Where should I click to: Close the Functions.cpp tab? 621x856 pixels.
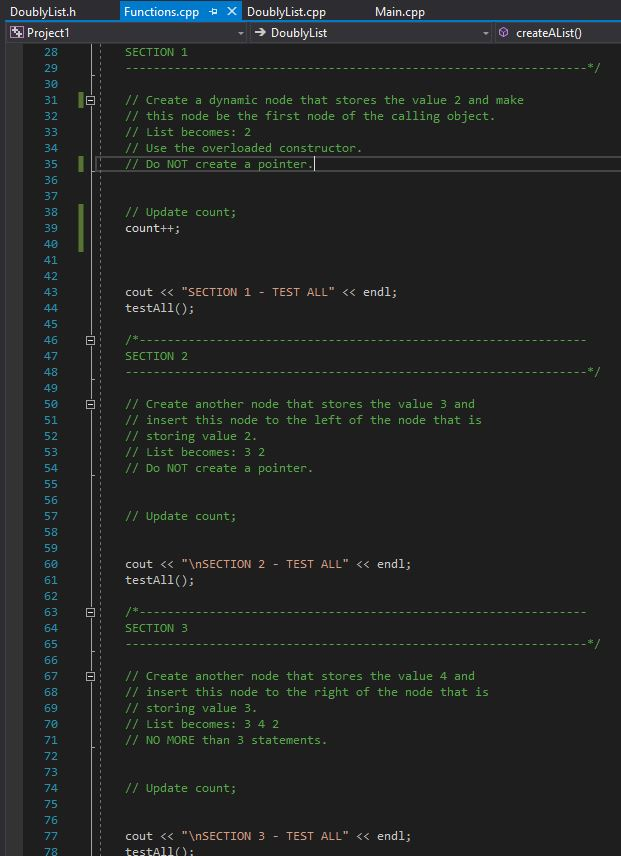pos(233,11)
